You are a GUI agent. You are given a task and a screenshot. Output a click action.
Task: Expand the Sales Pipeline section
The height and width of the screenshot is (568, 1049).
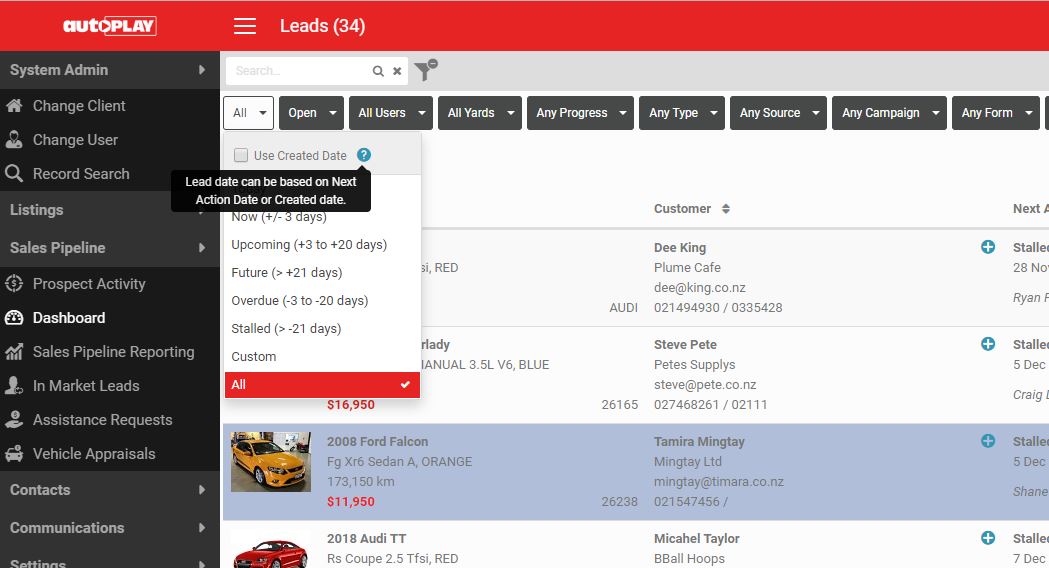pyautogui.click(x=110, y=248)
